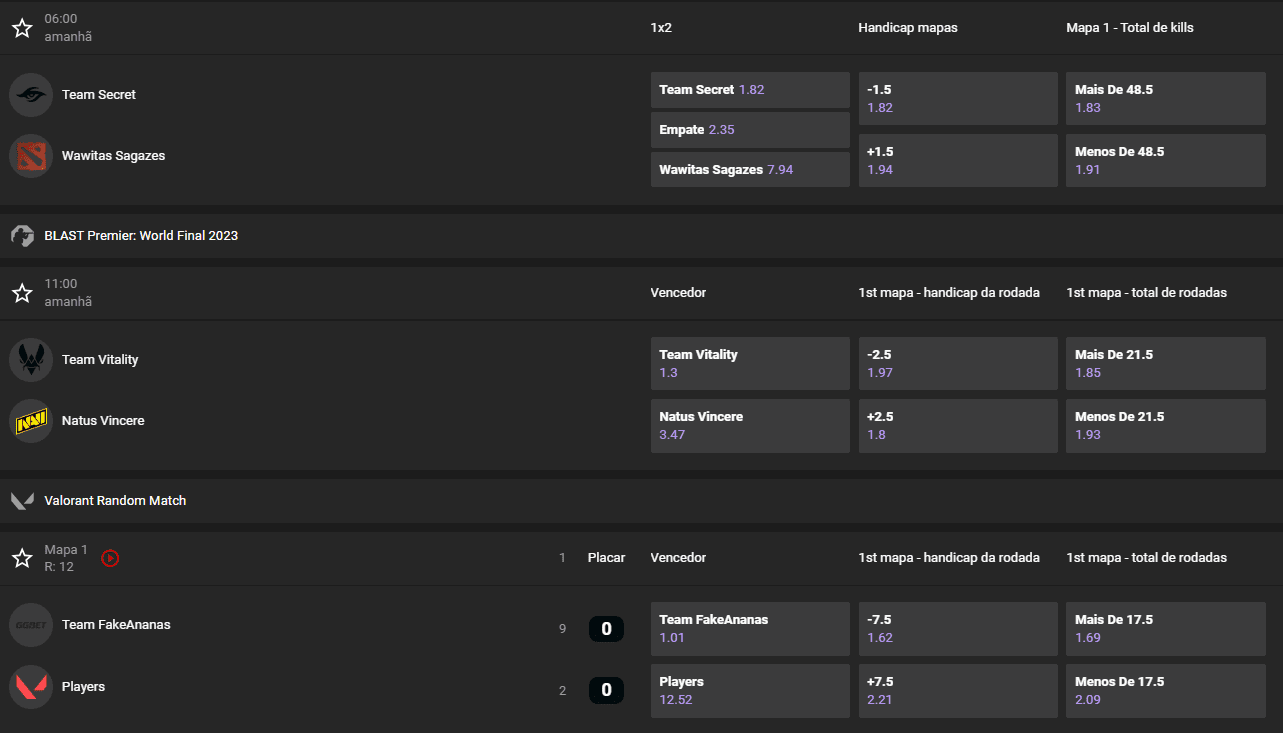Image resolution: width=1283 pixels, height=733 pixels.
Task: Back Team FakeAnanas to win at 1.01
Action: (750, 628)
